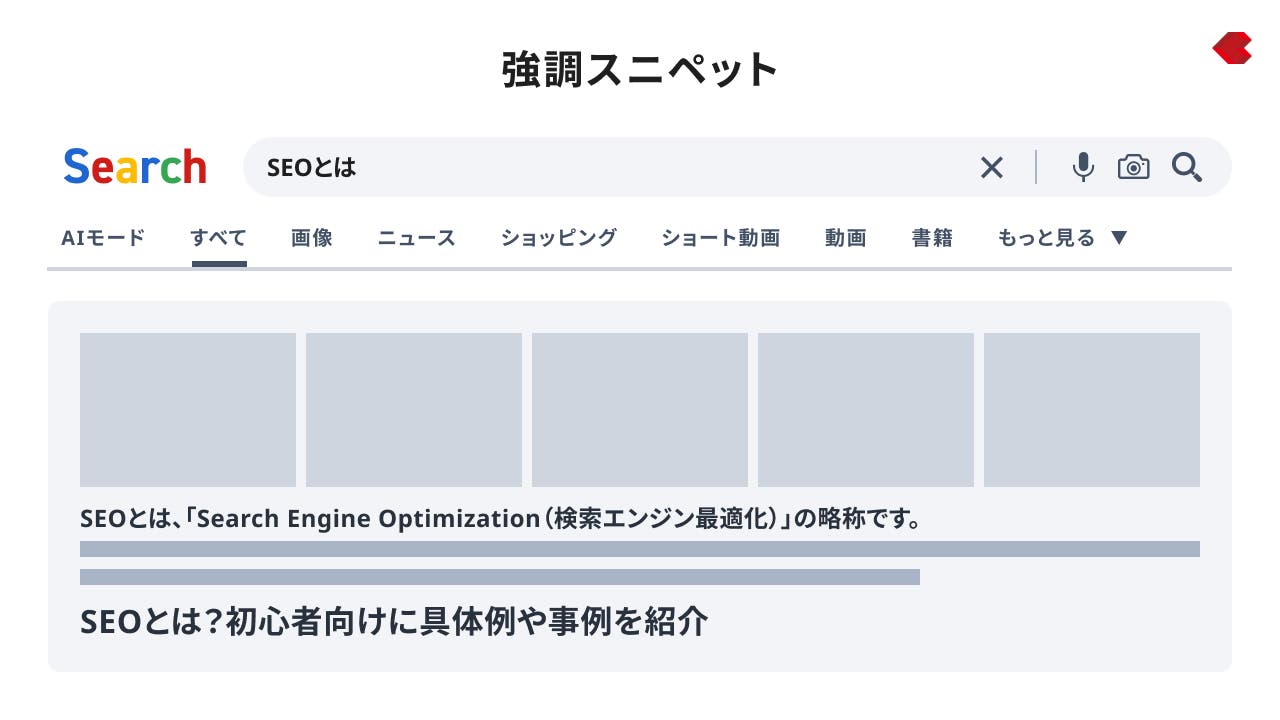The height and width of the screenshot is (720, 1280).
Task: Click the colorful Search logo
Action: coord(135,167)
